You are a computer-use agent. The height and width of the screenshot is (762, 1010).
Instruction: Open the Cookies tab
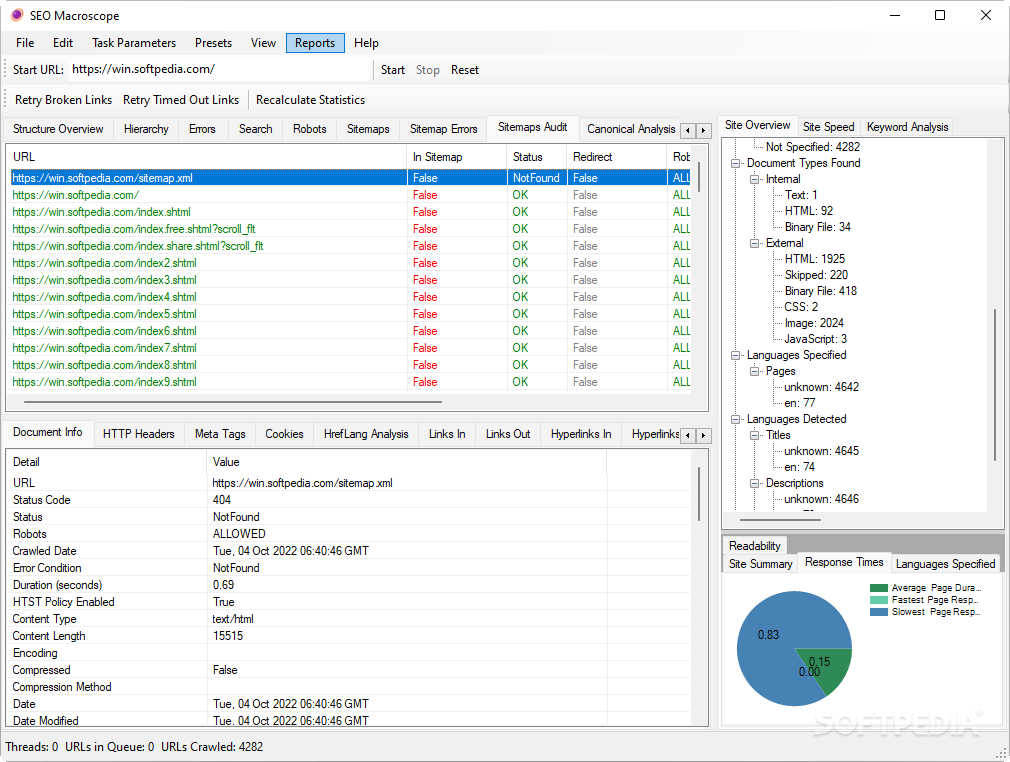[284, 434]
